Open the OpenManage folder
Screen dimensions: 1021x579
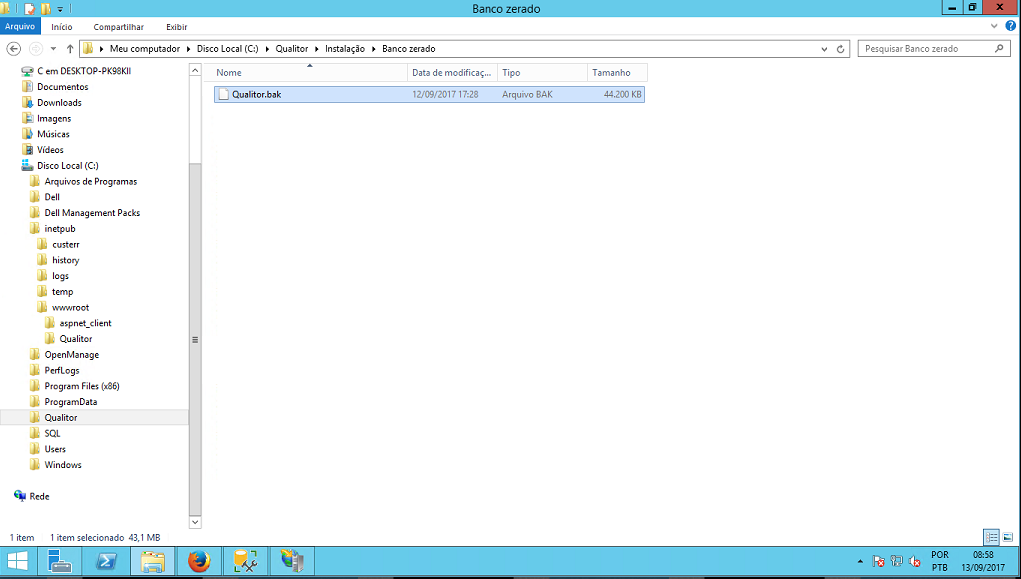click(x=72, y=355)
